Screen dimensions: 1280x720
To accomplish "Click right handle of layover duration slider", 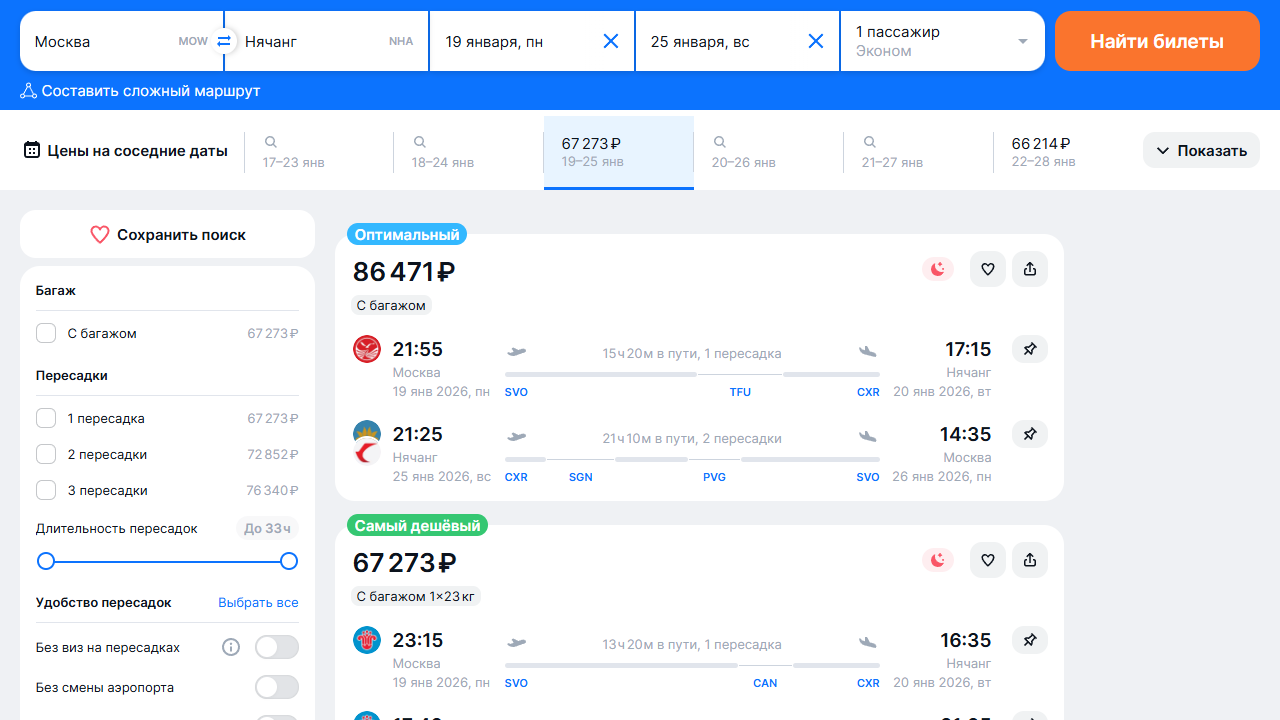I will point(289,561).
